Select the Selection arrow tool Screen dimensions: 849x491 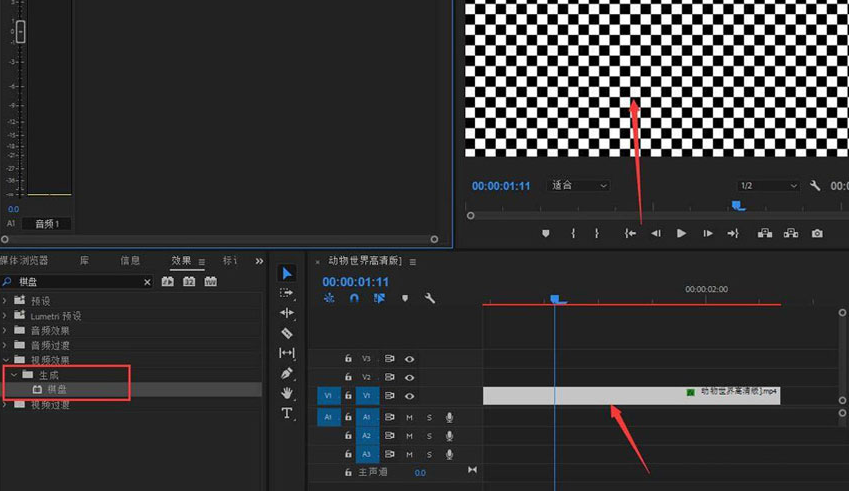[x=287, y=273]
